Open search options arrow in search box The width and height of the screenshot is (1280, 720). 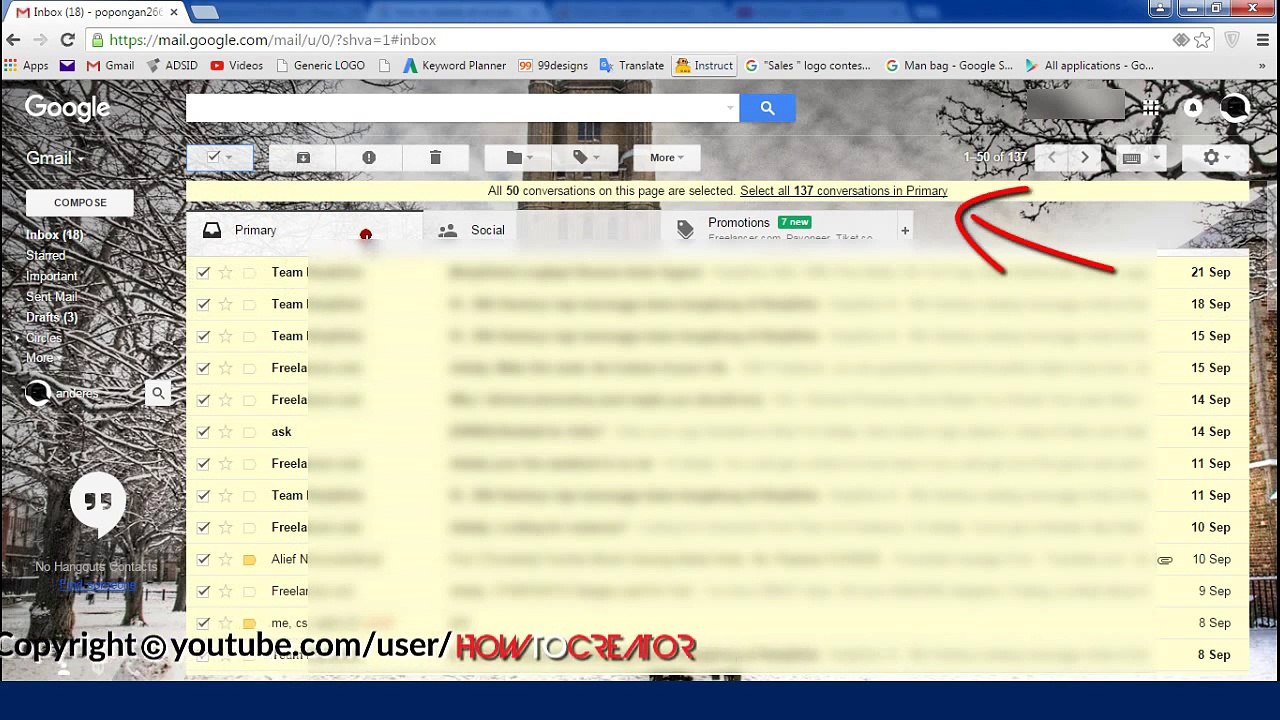point(730,108)
